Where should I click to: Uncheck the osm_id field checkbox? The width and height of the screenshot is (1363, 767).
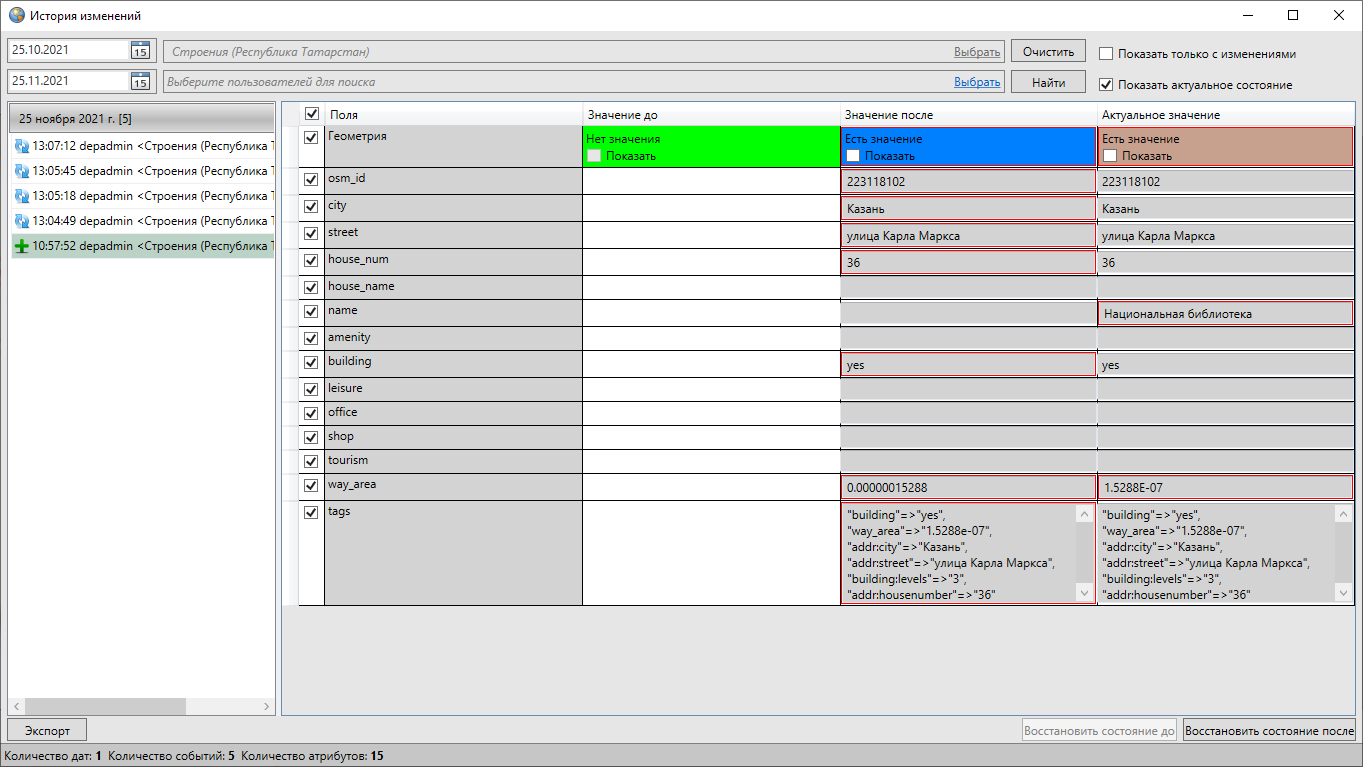pyautogui.click(x=311, y=180)
